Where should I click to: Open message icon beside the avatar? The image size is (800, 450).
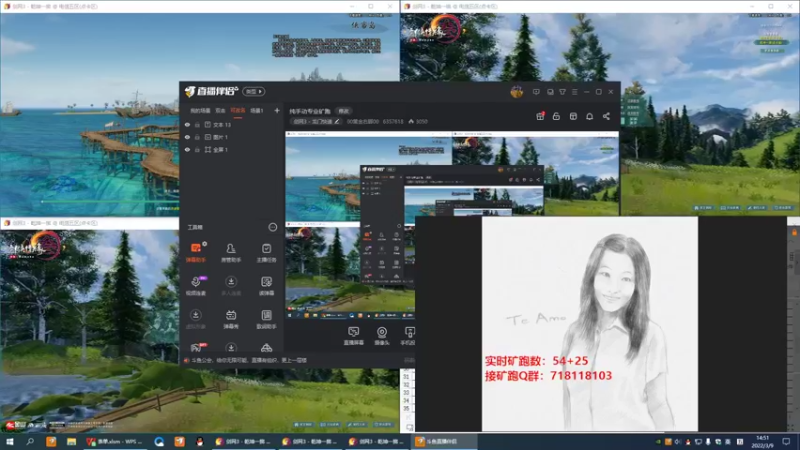[536, 92]
